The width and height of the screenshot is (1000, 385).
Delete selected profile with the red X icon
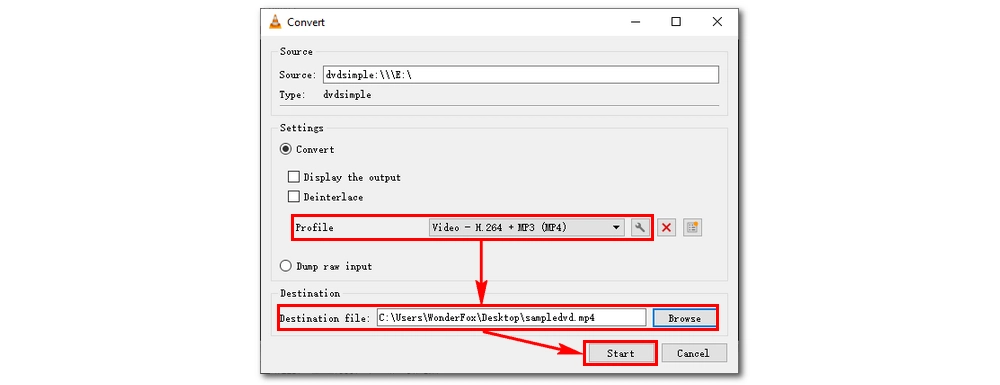tap(666, 228)
